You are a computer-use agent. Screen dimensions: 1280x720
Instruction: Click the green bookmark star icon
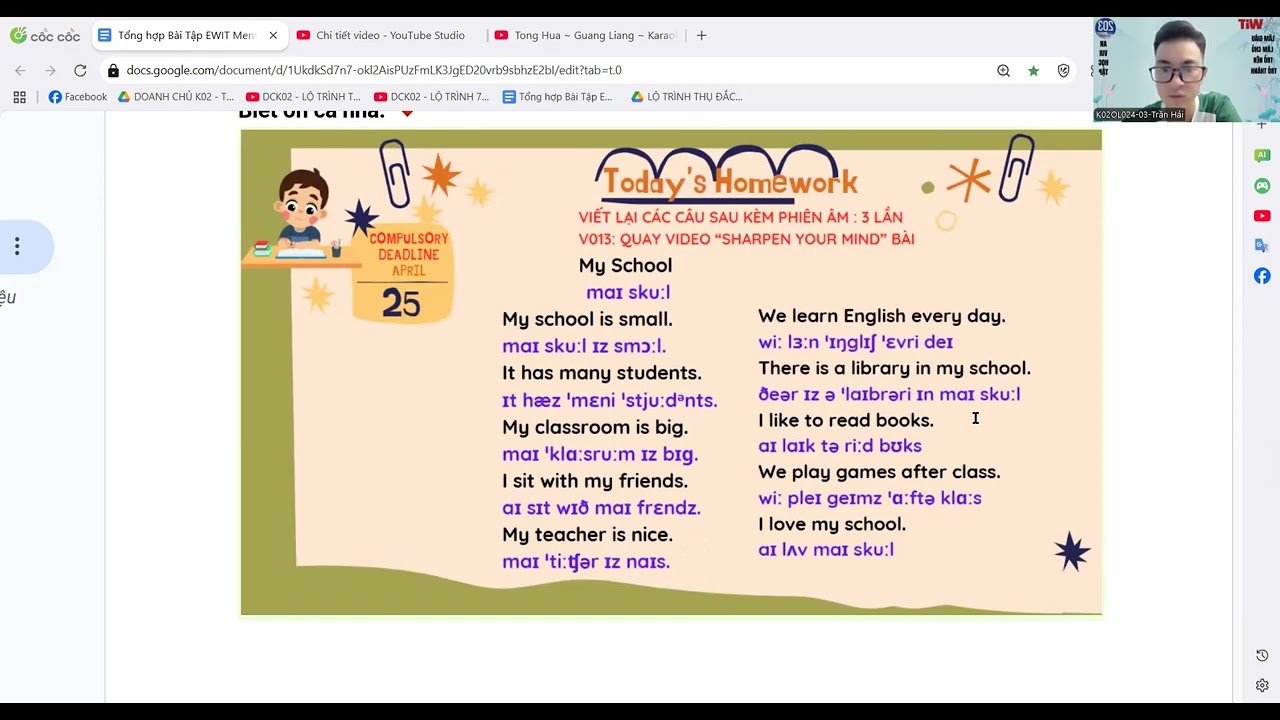click(1033, 70)
